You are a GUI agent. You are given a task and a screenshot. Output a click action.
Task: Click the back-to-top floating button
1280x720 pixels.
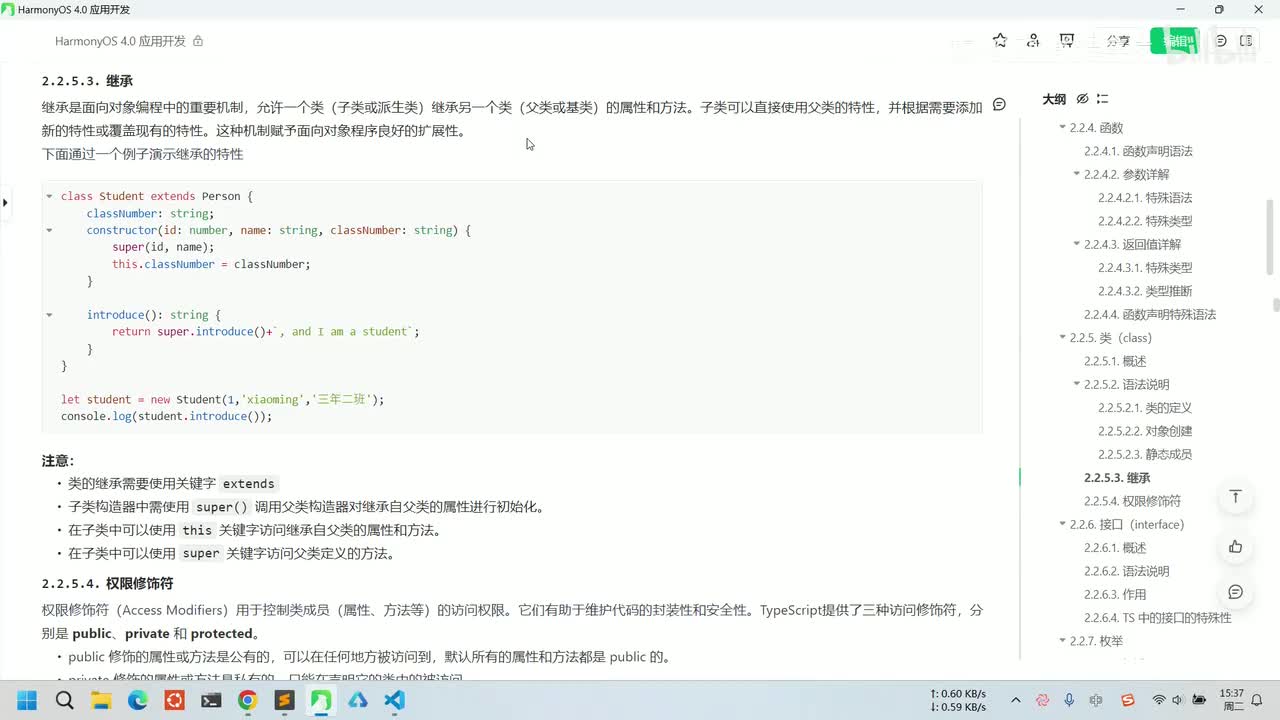1236,497
